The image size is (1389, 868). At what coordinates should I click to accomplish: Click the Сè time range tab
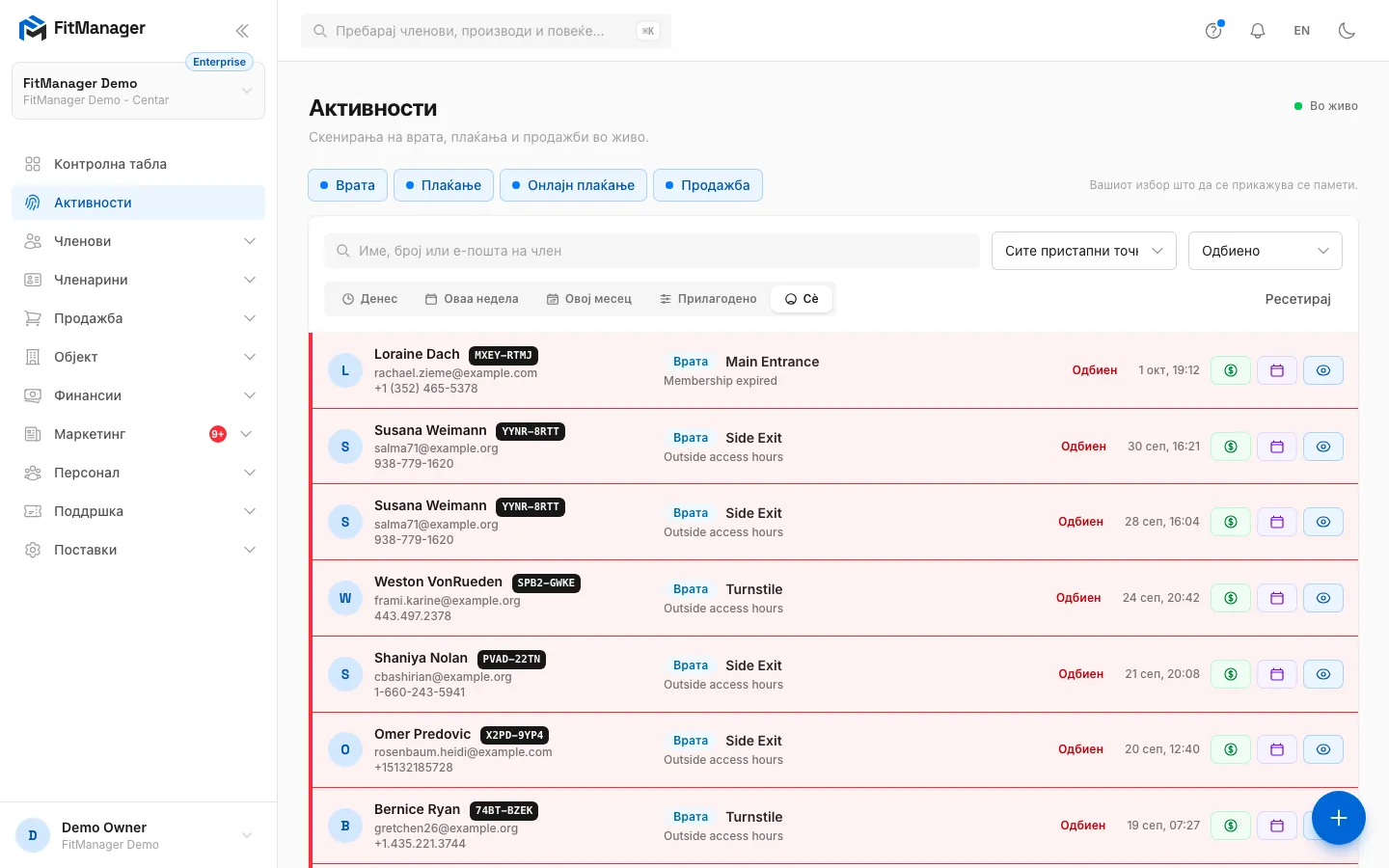pyautogui.click(x=802, y=299)
